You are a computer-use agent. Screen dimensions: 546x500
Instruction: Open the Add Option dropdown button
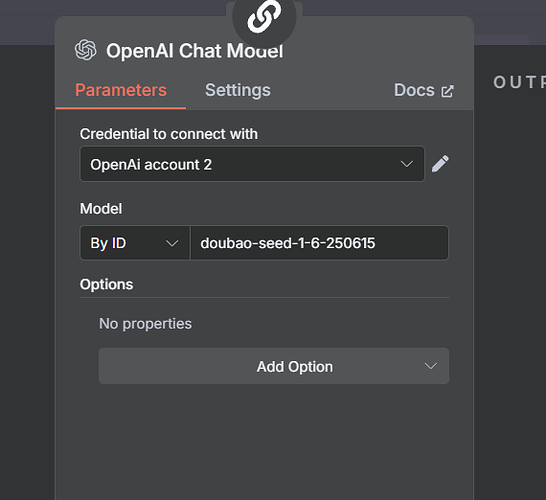coord(274,366)
